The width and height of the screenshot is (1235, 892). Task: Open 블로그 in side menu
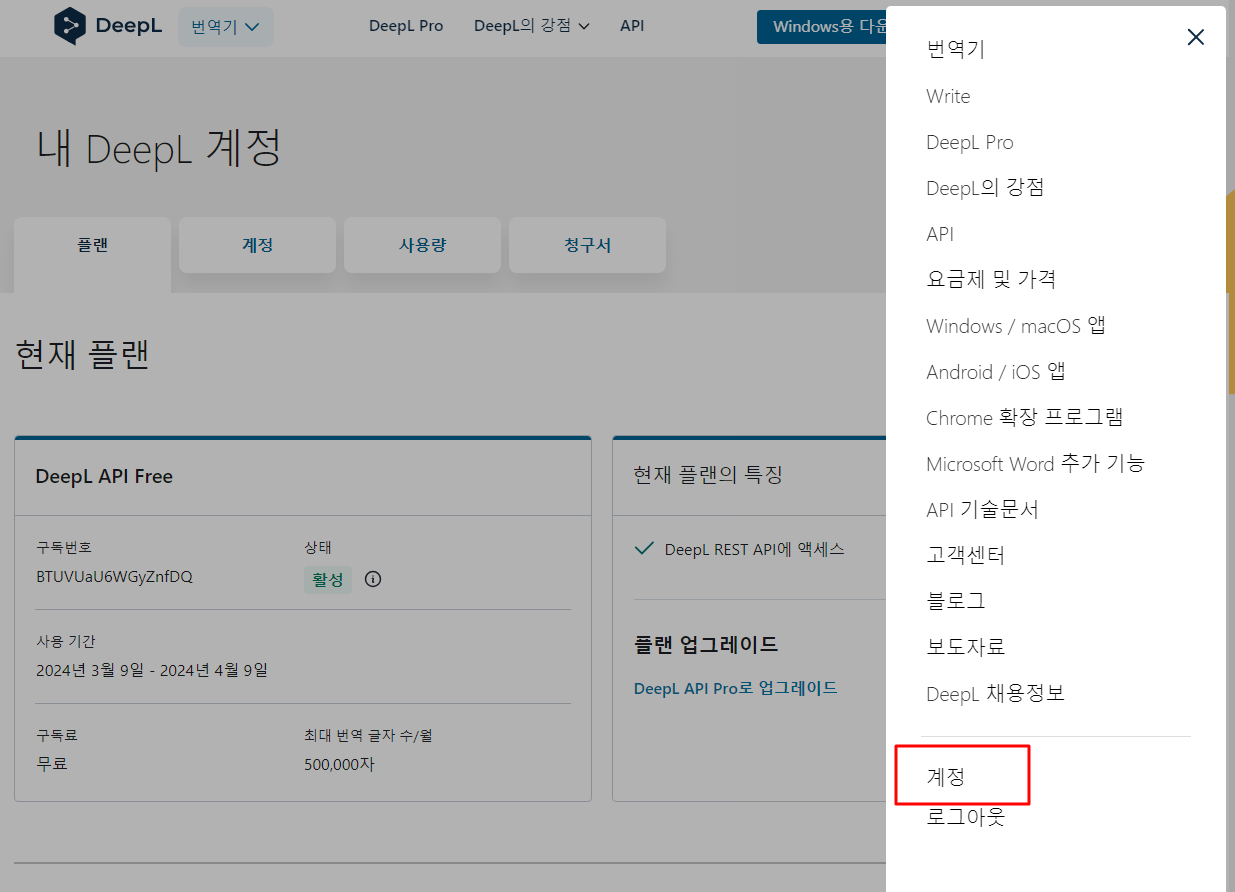956,601
